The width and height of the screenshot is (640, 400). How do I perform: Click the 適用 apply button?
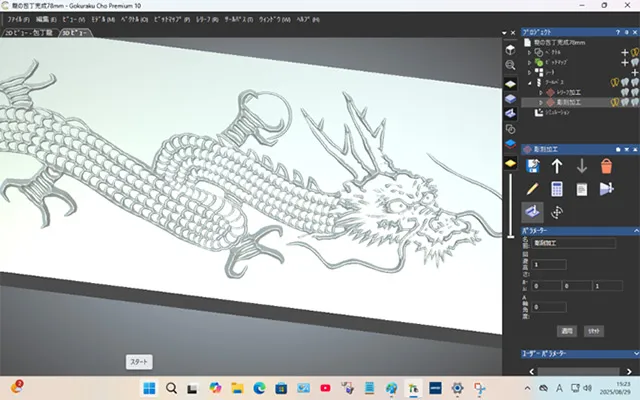pyautogui.click(x=567, y=329)
